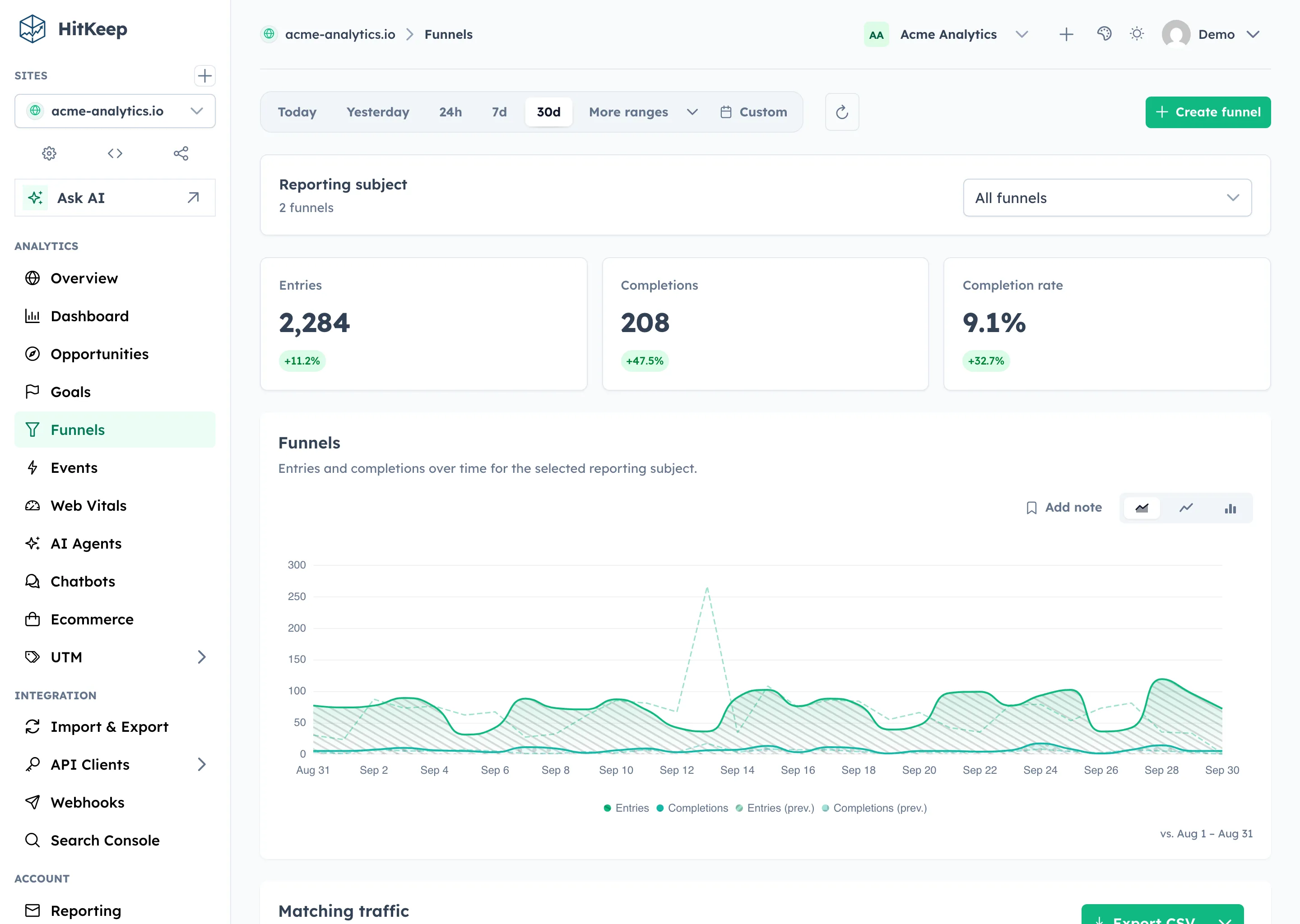Click the HitKeep logo
The width and height of the screenshot is (1300, 924).
point(73,29)
